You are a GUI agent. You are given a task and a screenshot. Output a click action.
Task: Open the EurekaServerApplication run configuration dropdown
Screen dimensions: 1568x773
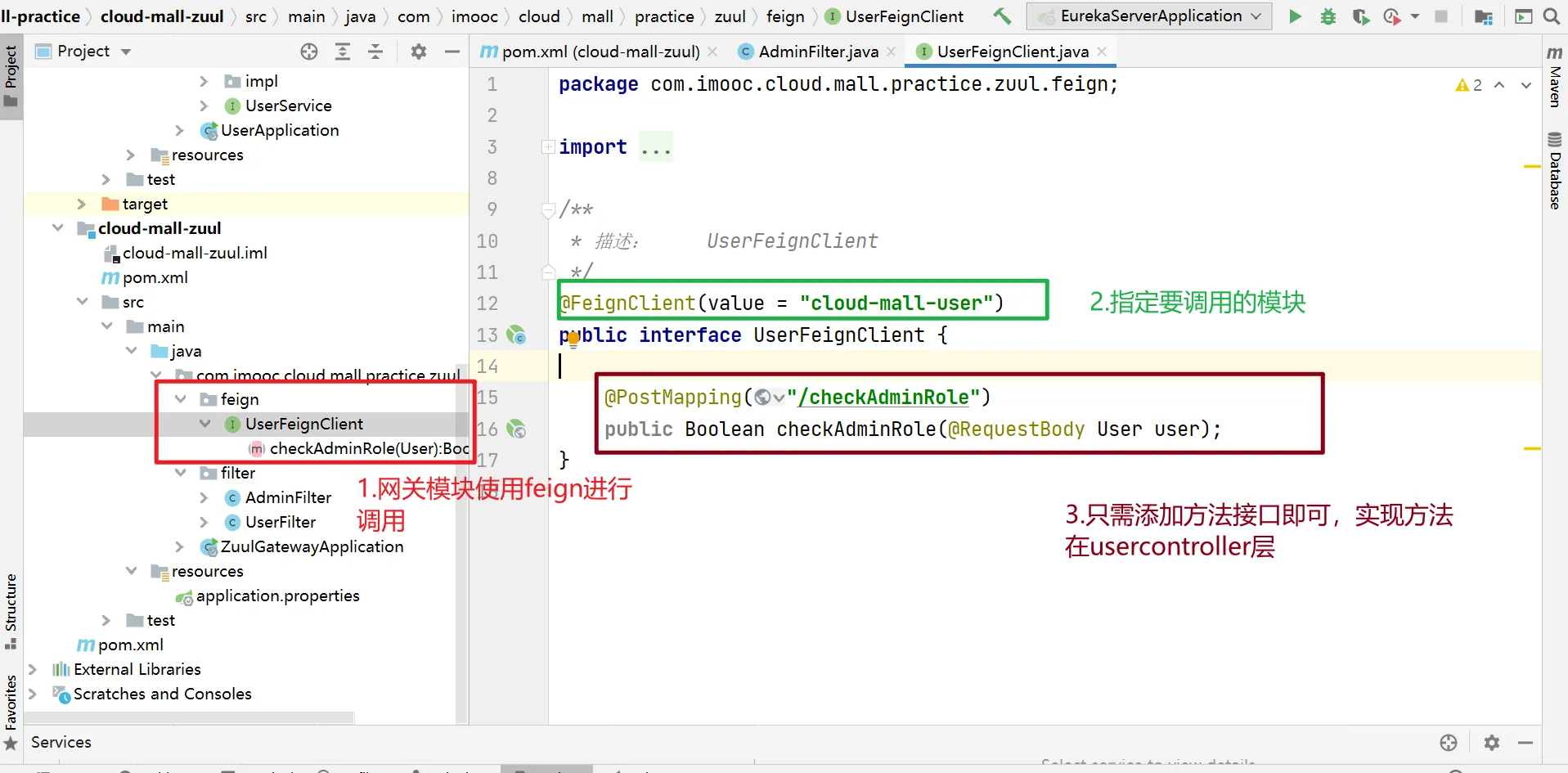1149,16
